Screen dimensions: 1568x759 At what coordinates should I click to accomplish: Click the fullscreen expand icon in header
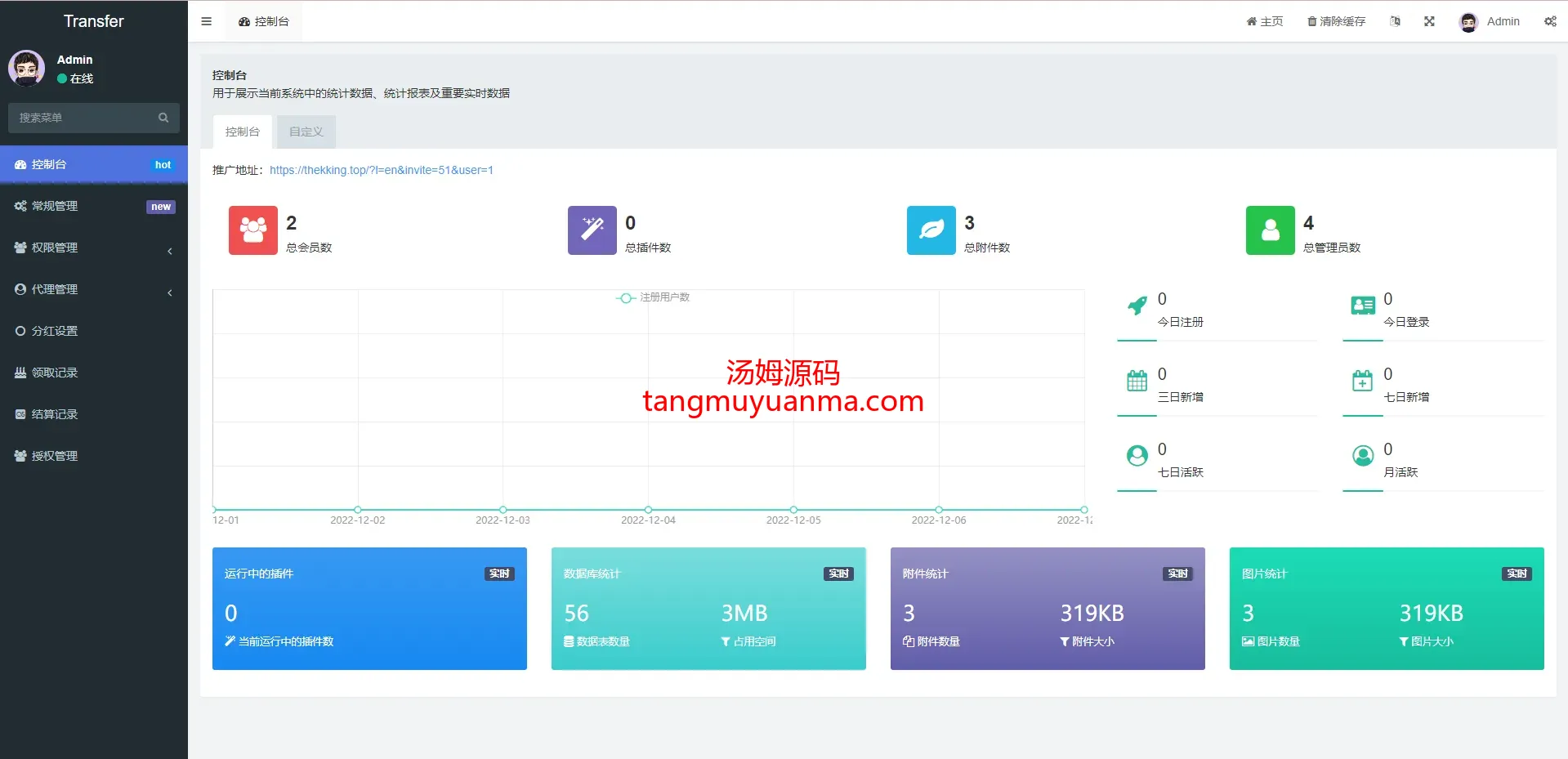pyautogui.click(x=1429, y=21)
